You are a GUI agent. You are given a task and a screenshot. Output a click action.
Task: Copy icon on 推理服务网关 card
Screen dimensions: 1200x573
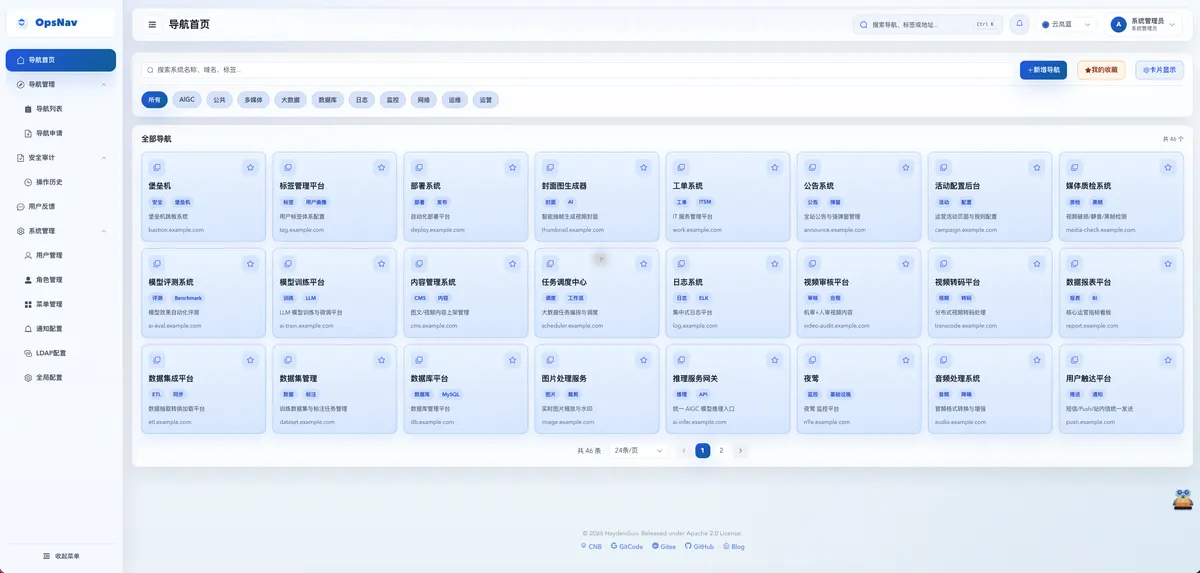[681, 360]
